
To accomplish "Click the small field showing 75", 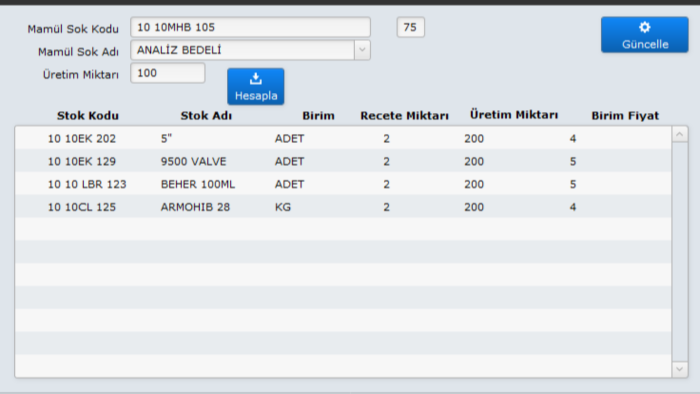I will [x=410, y=27].
